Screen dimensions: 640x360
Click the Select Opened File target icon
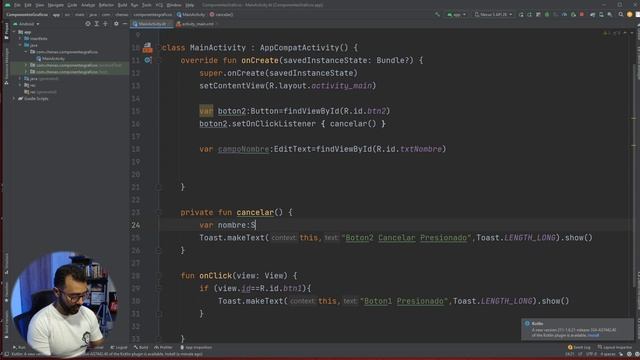(x=88, y=24)
